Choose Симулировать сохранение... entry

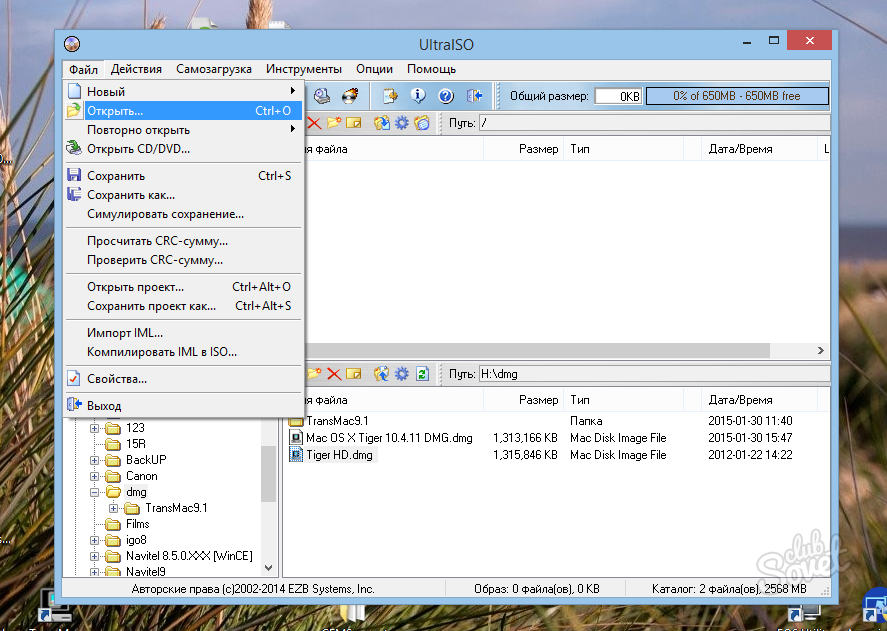(183, 214)
